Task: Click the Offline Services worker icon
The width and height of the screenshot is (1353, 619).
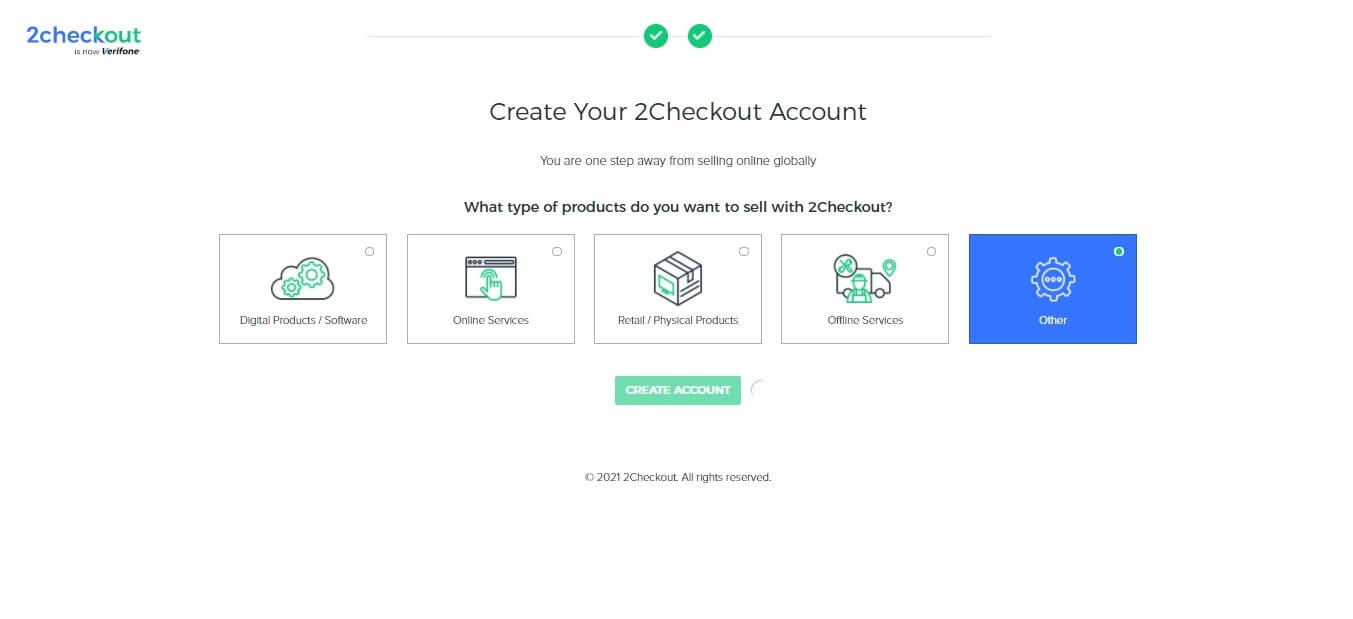Action: point(864,278)
